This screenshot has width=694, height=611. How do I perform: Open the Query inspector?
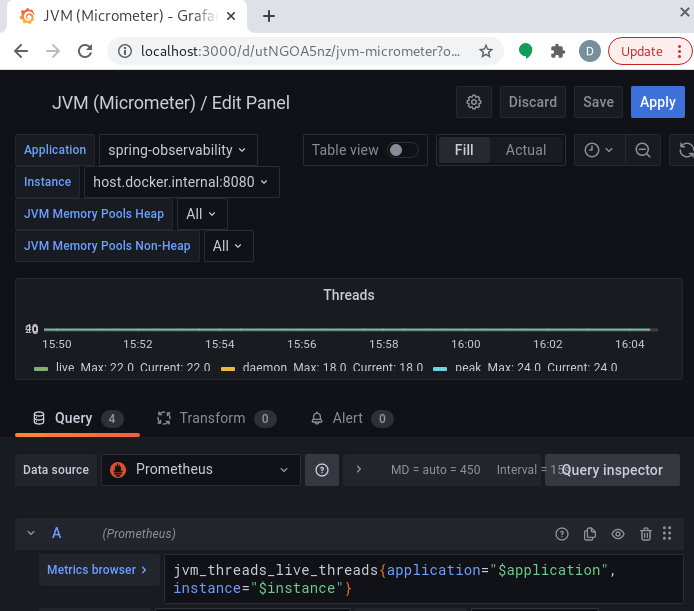(613, 470)
